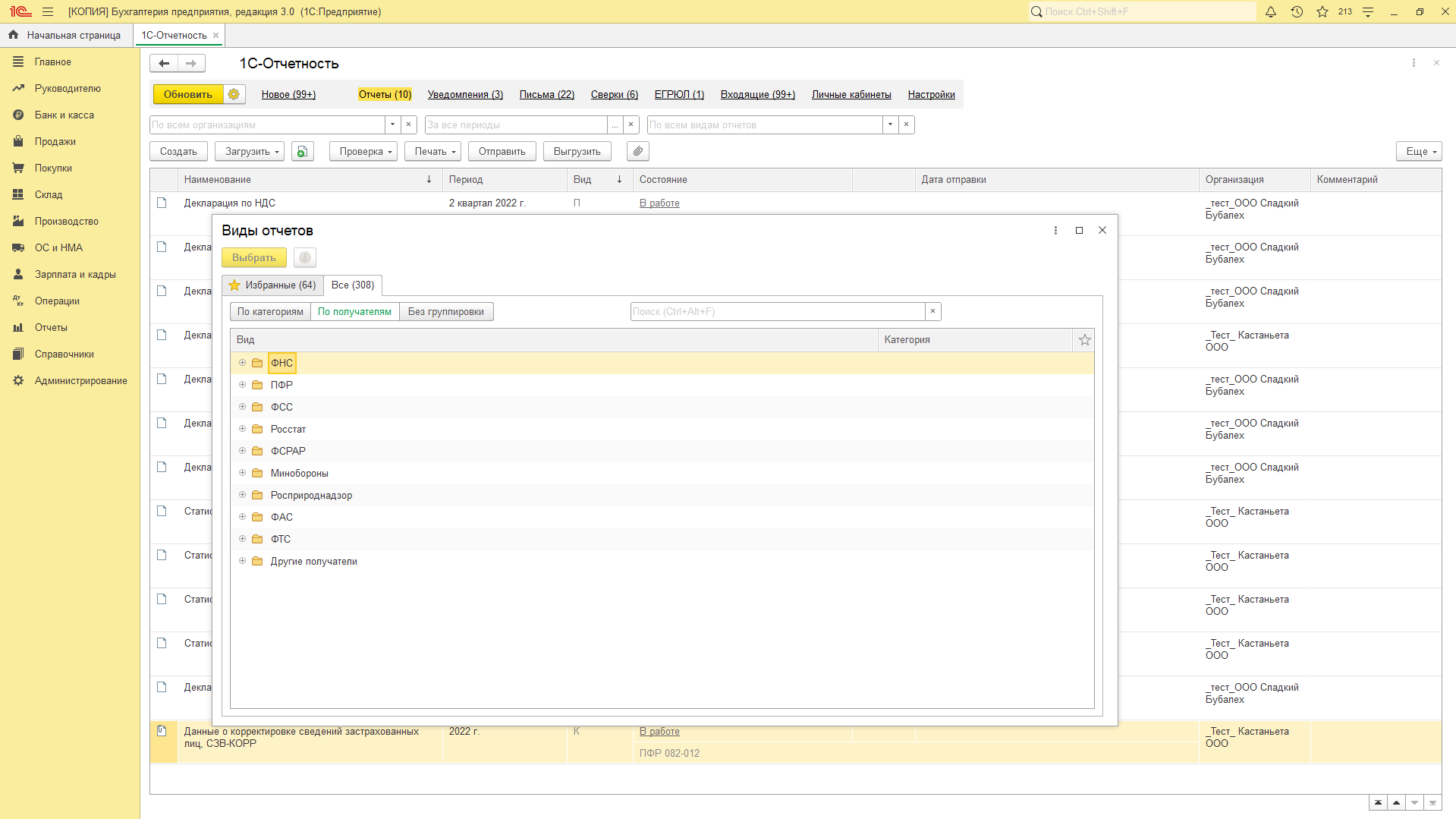This screenshot has width=1456, height=819.
Task: Click the paperclip attachment icon
Action: click(x=638, y=151)
